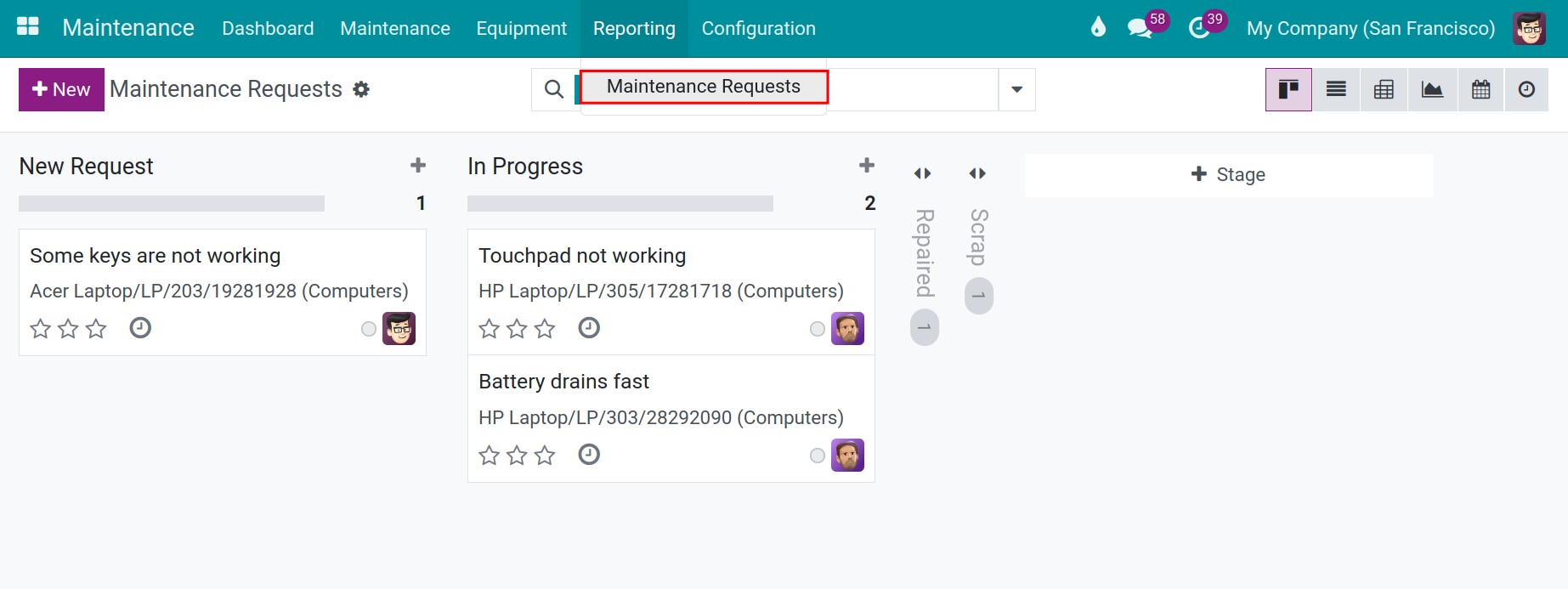
Task: Click equipment text HP Laptop/LP/305/17281718 (Computers)
Action: pos(661,291)
